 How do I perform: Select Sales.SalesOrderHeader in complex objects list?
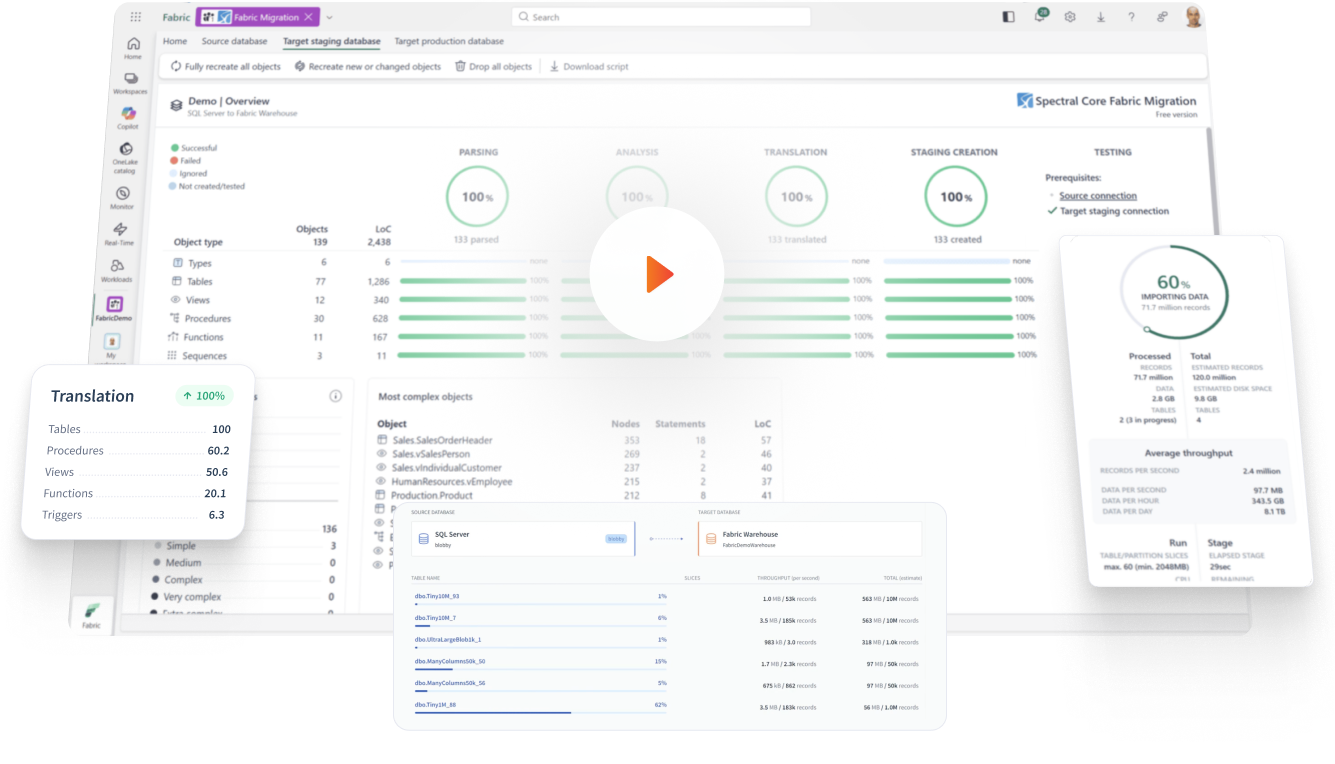coord(441,440)
